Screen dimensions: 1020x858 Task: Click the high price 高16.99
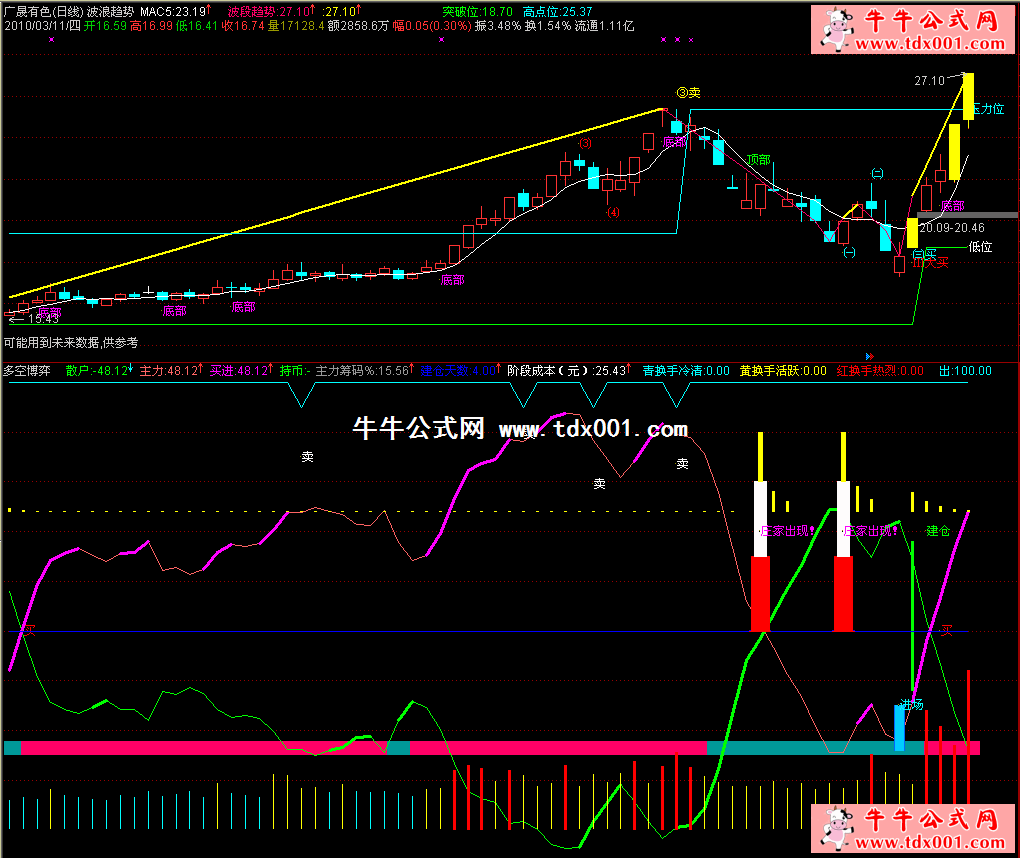click(151, 26)
